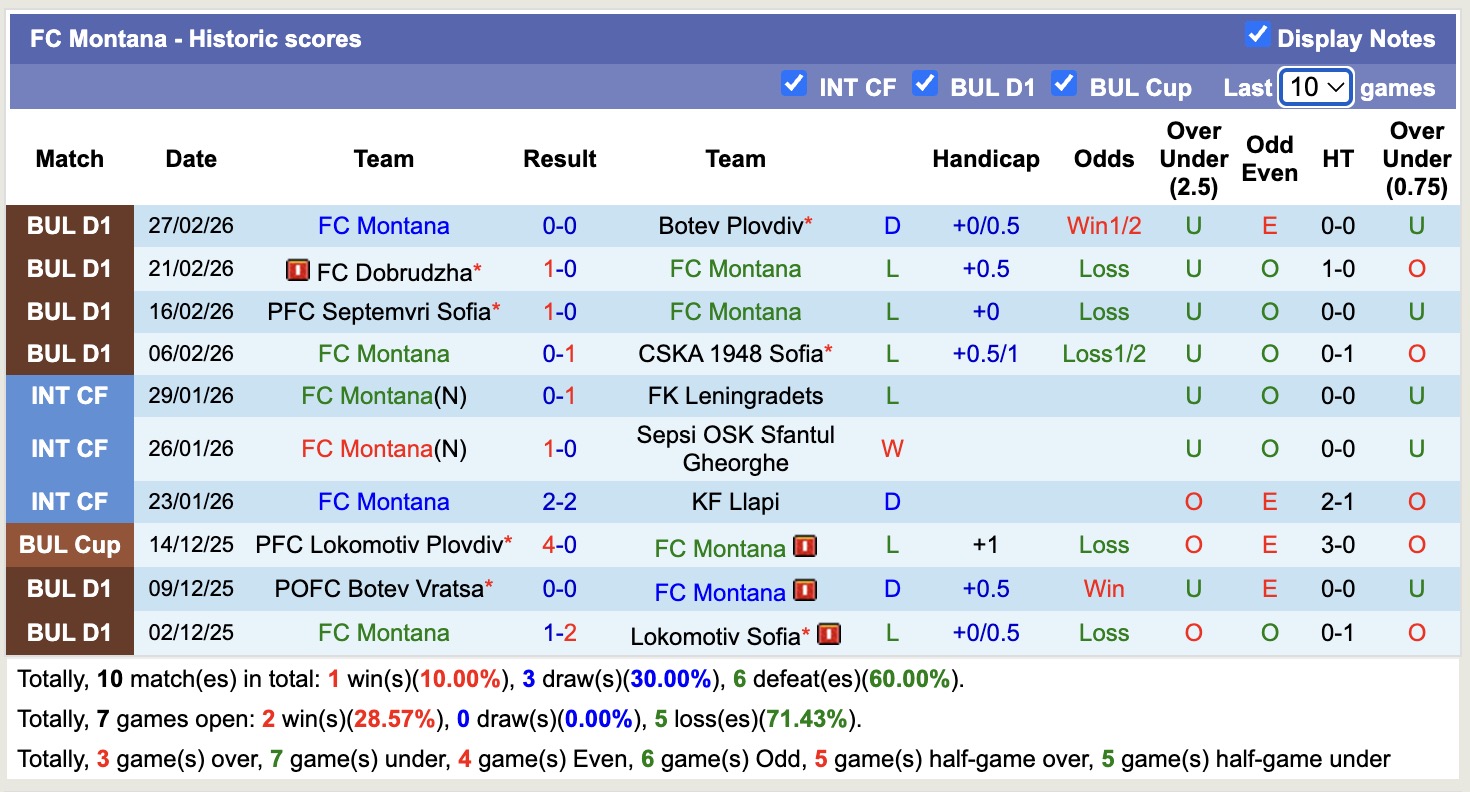The height and width of the screenshot is (792, 1470).
Task: Open the last games count dropdown
Action: point(1316,87)
